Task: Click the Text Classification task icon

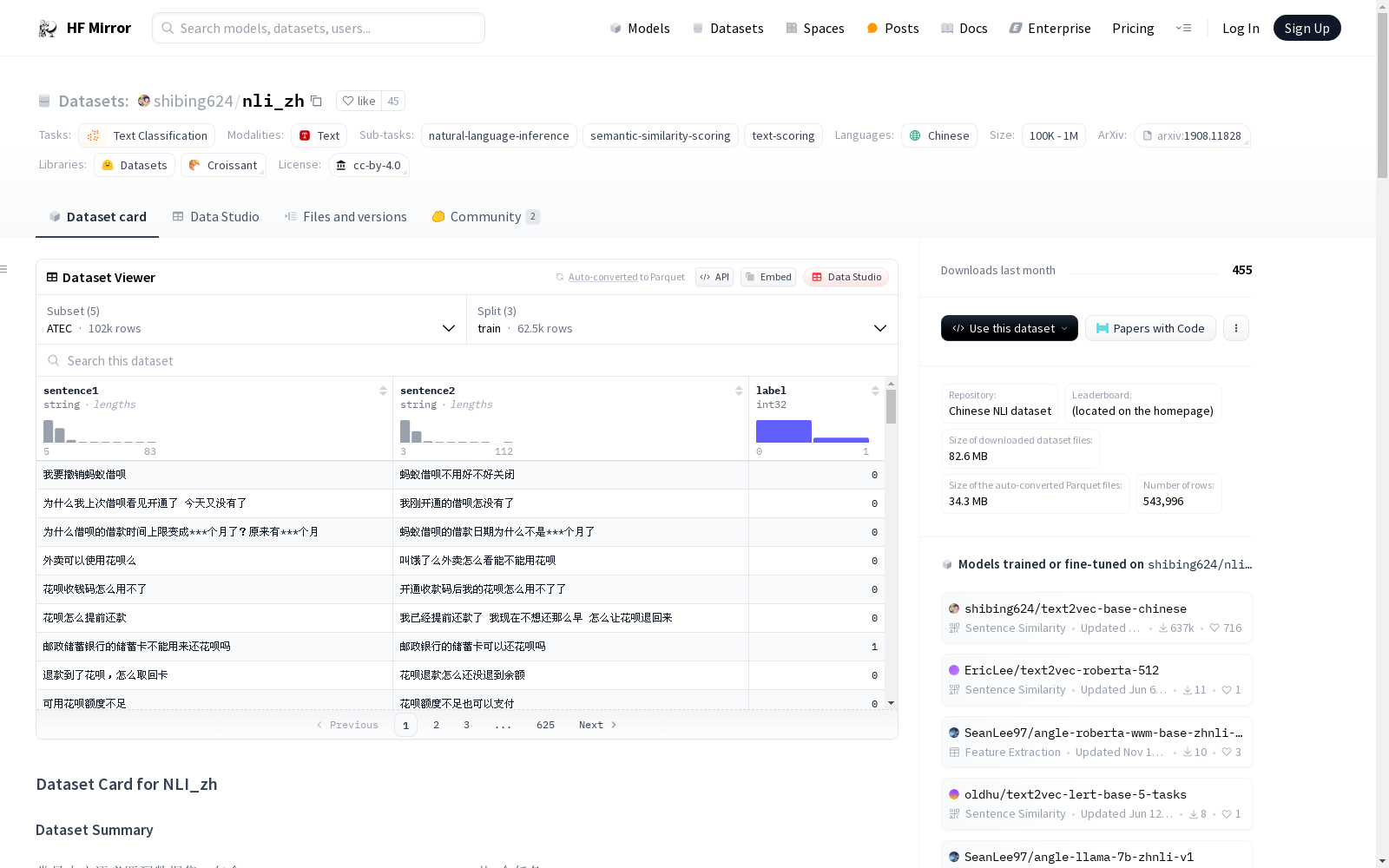Action: pos(94,135)
